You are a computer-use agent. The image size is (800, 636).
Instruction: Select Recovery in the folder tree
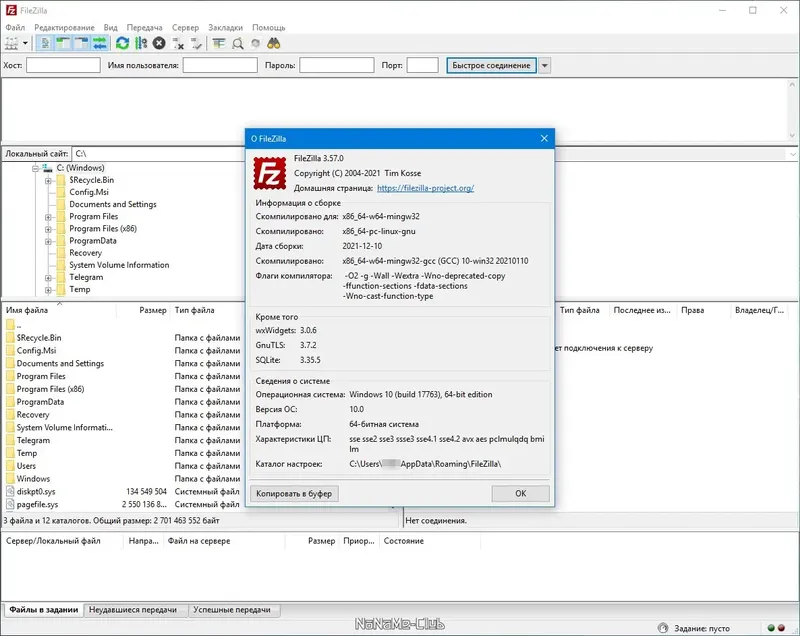tap(85, 253)
